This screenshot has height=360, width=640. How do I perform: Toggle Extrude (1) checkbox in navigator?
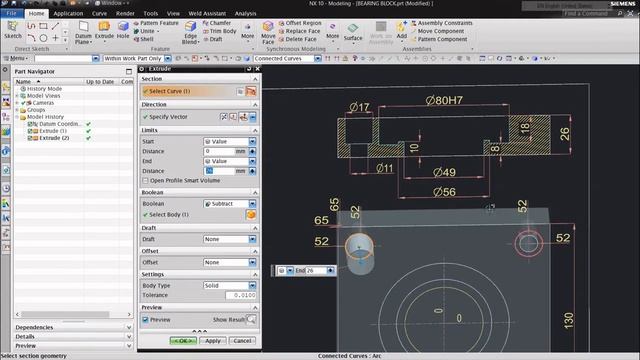click(x=30, y=131)
